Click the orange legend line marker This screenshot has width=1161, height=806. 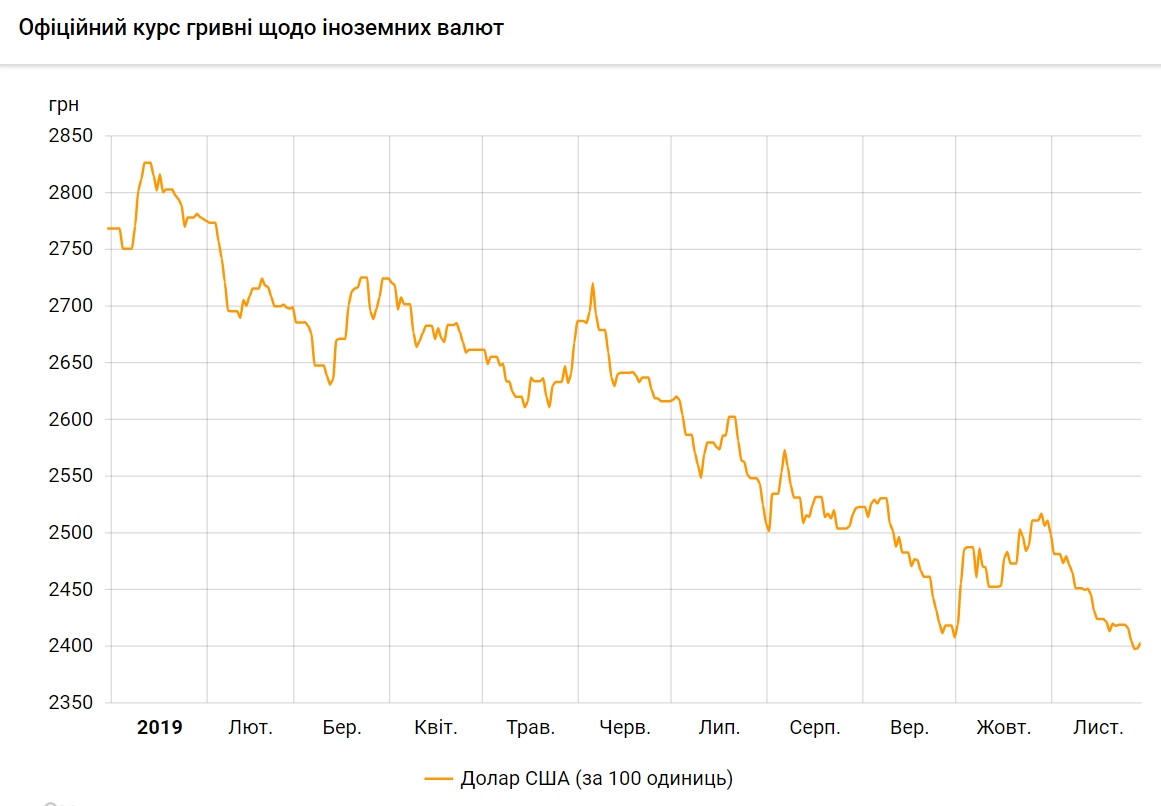coord(439,778)
